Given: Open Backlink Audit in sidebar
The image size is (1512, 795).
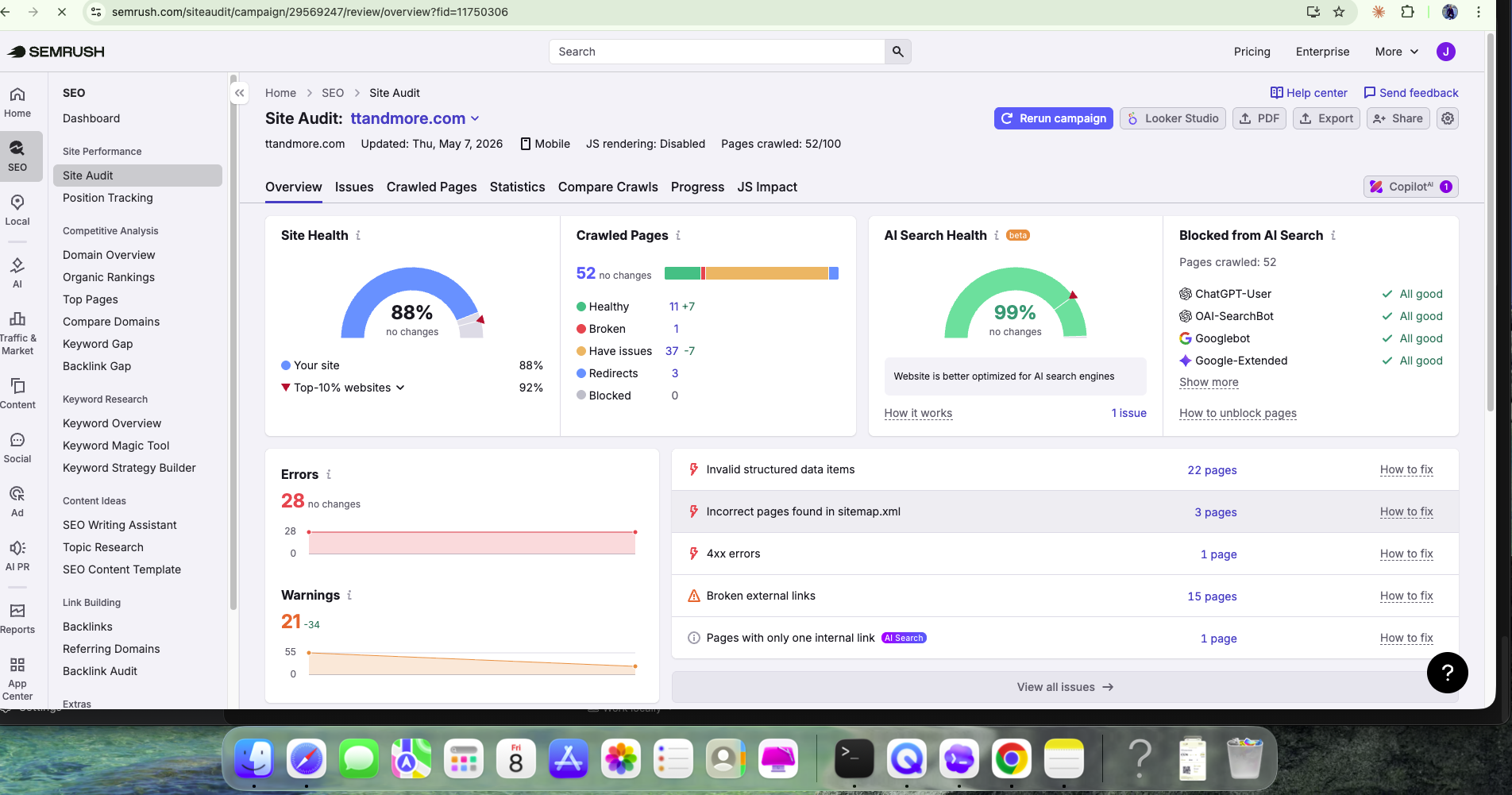Looking at the screenshot, I should pos(100,671).
